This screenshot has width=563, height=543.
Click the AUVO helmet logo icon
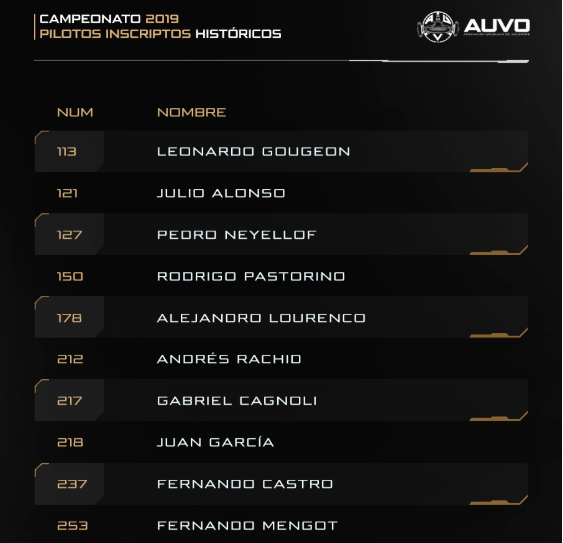(x=437, y=27)
